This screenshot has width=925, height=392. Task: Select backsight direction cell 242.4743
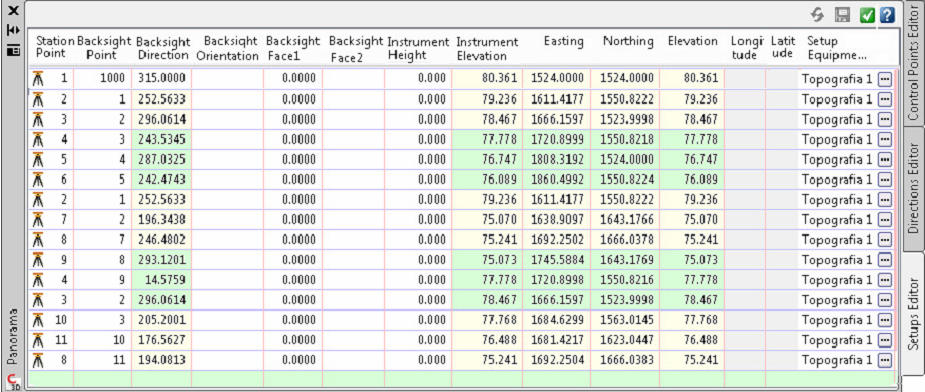(x=162, y=179)
